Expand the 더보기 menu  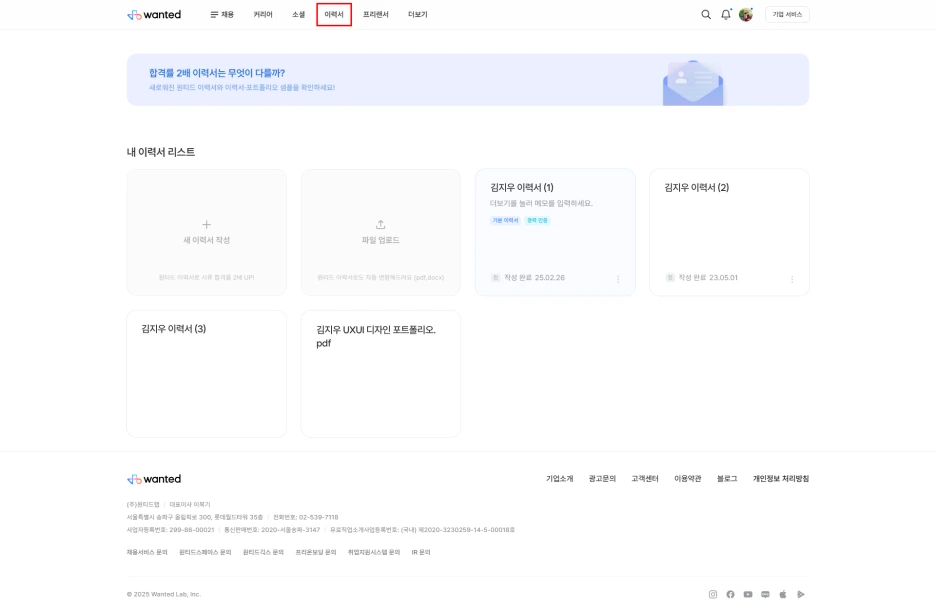[x=417, y=14]
